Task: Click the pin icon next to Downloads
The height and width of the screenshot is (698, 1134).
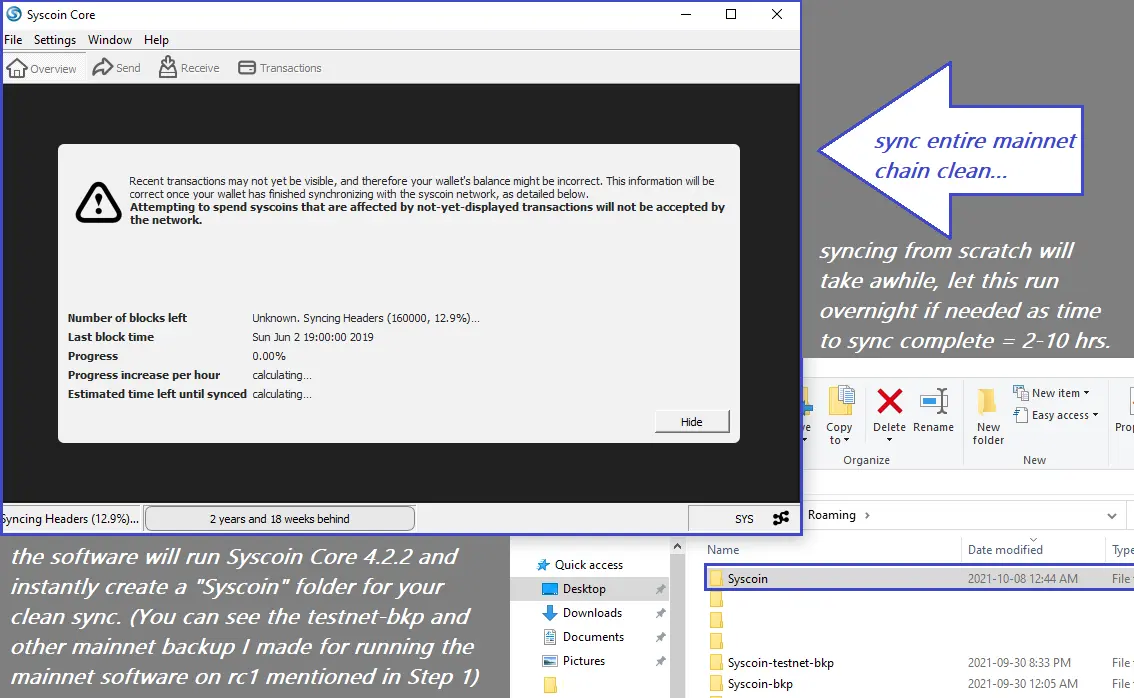Action: click(x=660, y=613)
